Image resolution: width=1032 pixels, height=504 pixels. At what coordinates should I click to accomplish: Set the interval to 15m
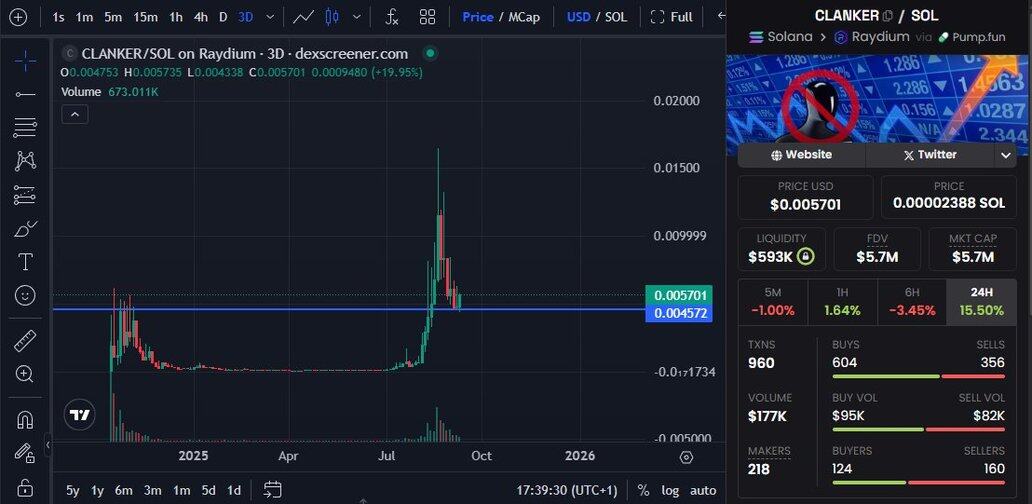145,16
